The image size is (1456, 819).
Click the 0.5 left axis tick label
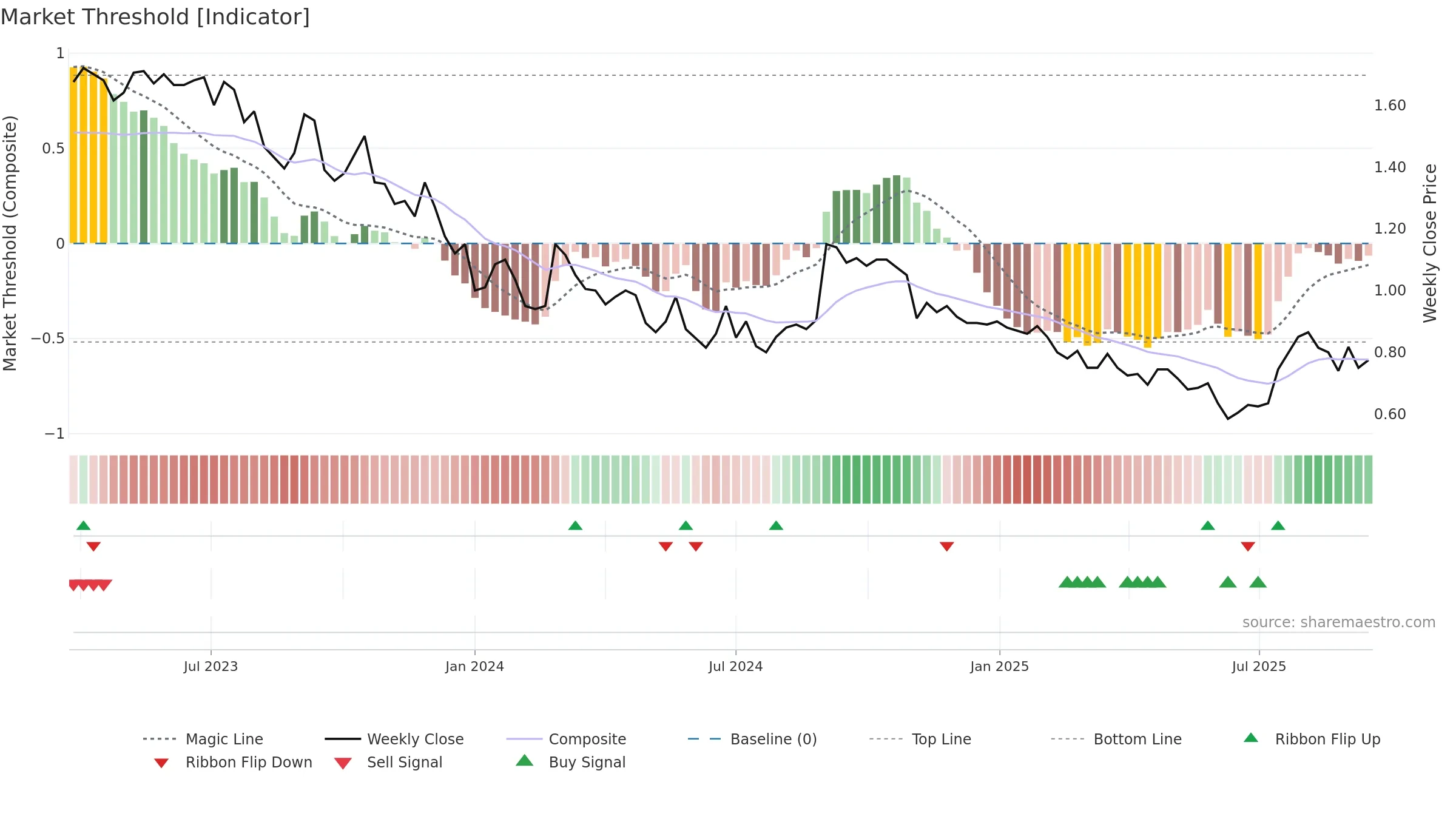53,149
